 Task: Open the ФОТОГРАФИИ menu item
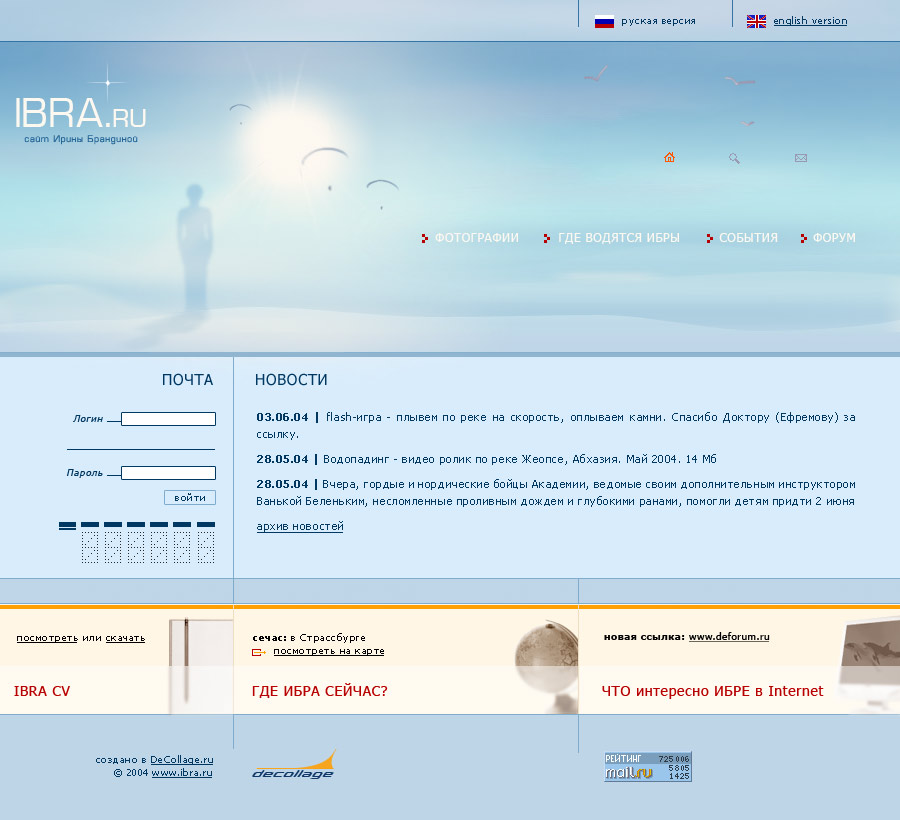[476, 238]
